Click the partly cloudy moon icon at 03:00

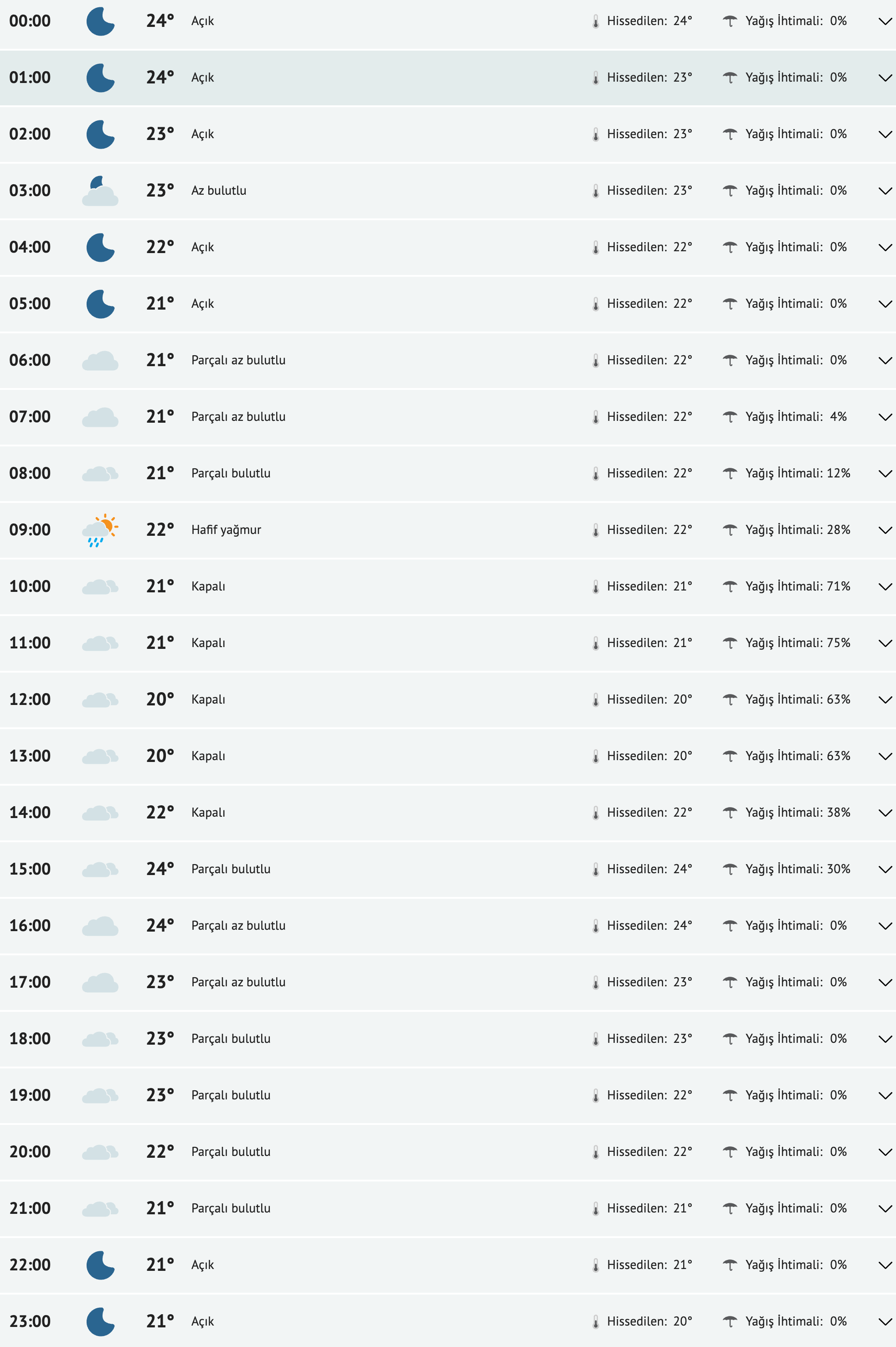[x=100, y=191]
